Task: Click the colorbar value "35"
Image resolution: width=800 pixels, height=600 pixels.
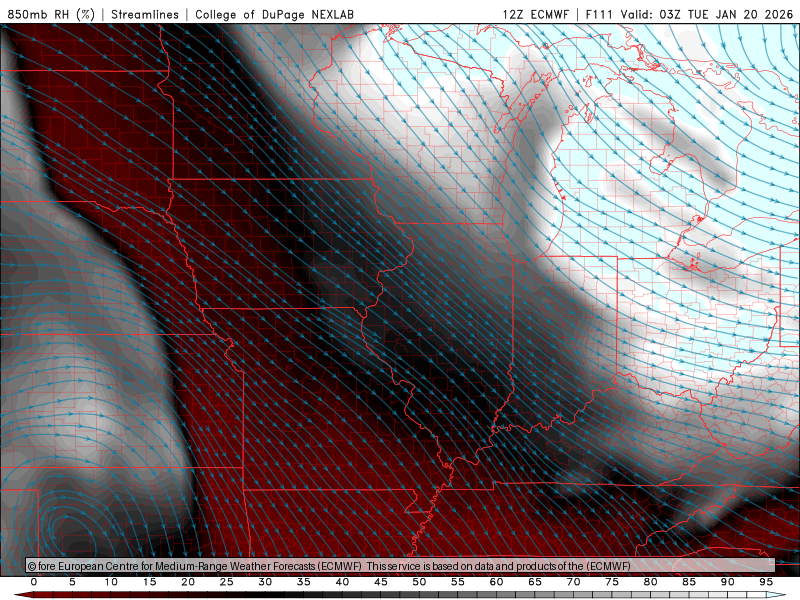Action: (304, 582)
